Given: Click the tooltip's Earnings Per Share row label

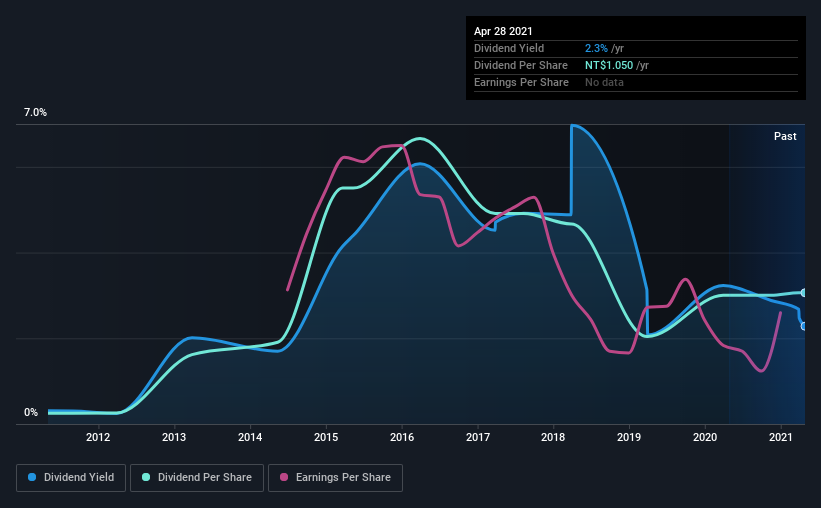Looking at the screenshot, I should (x=521, y=82).
